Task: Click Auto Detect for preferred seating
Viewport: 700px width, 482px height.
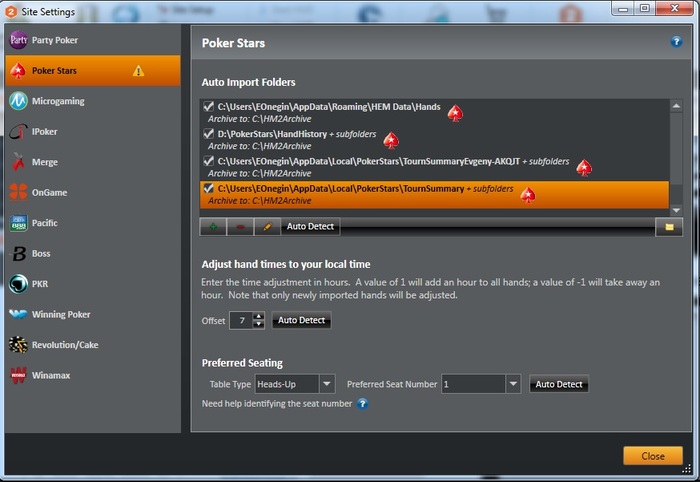Action: pos(559,384)
